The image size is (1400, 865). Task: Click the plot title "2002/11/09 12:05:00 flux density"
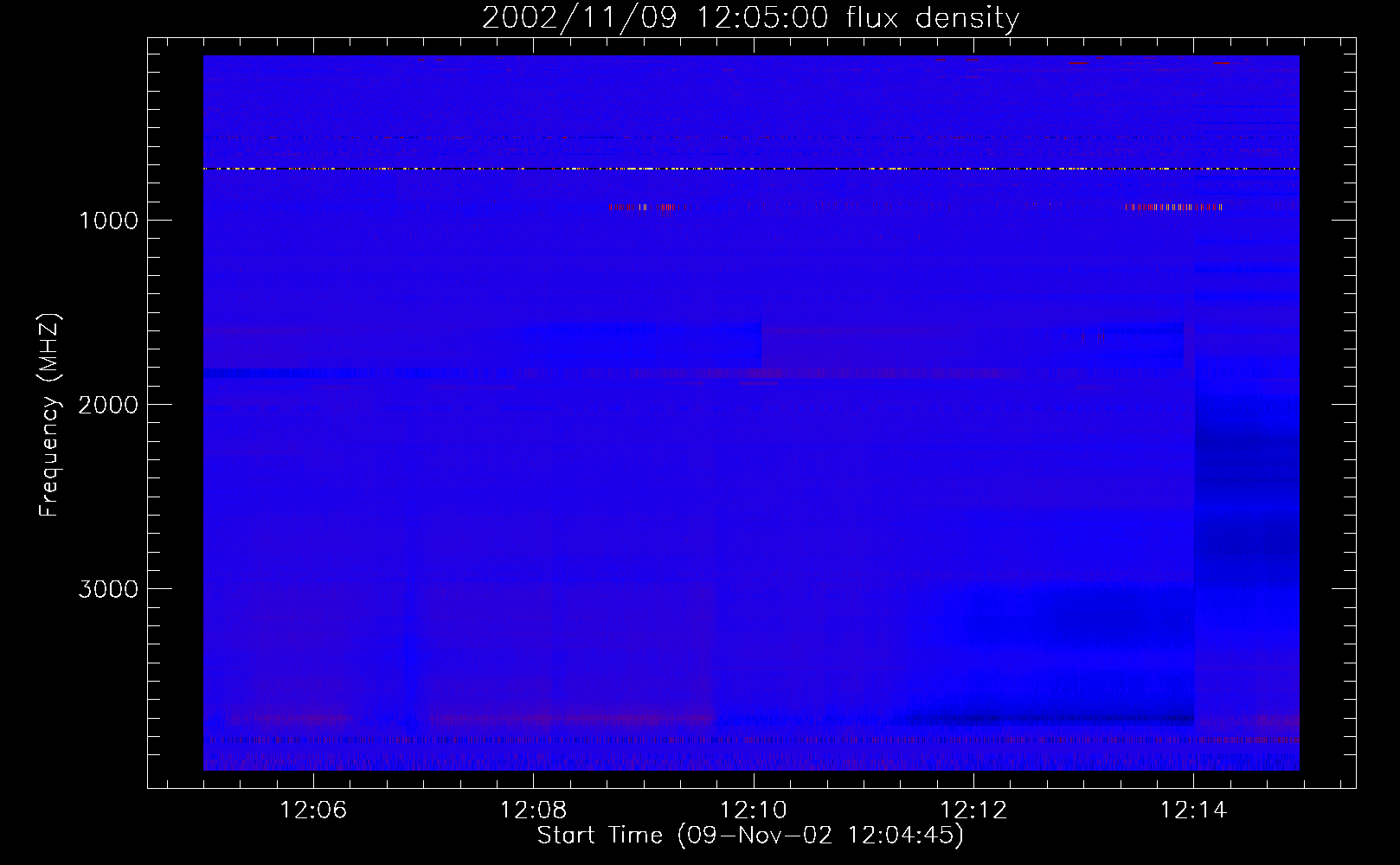click(x=750, y=18)
